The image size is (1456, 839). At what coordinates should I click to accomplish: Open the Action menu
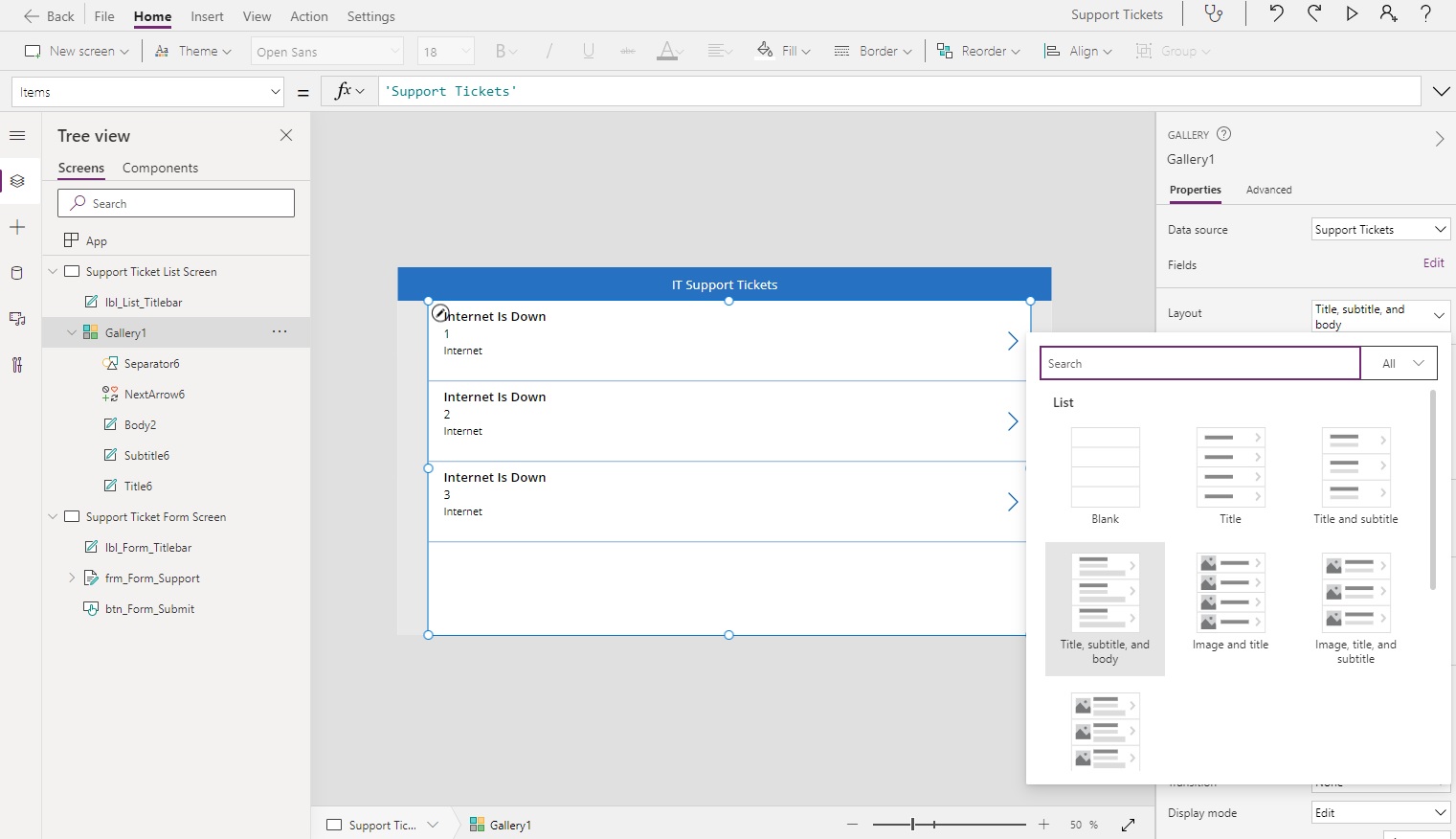[x=308, y=16]
